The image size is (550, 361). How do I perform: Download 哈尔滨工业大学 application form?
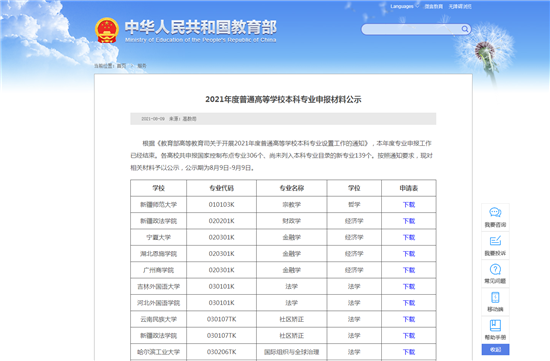coord(409,352)
